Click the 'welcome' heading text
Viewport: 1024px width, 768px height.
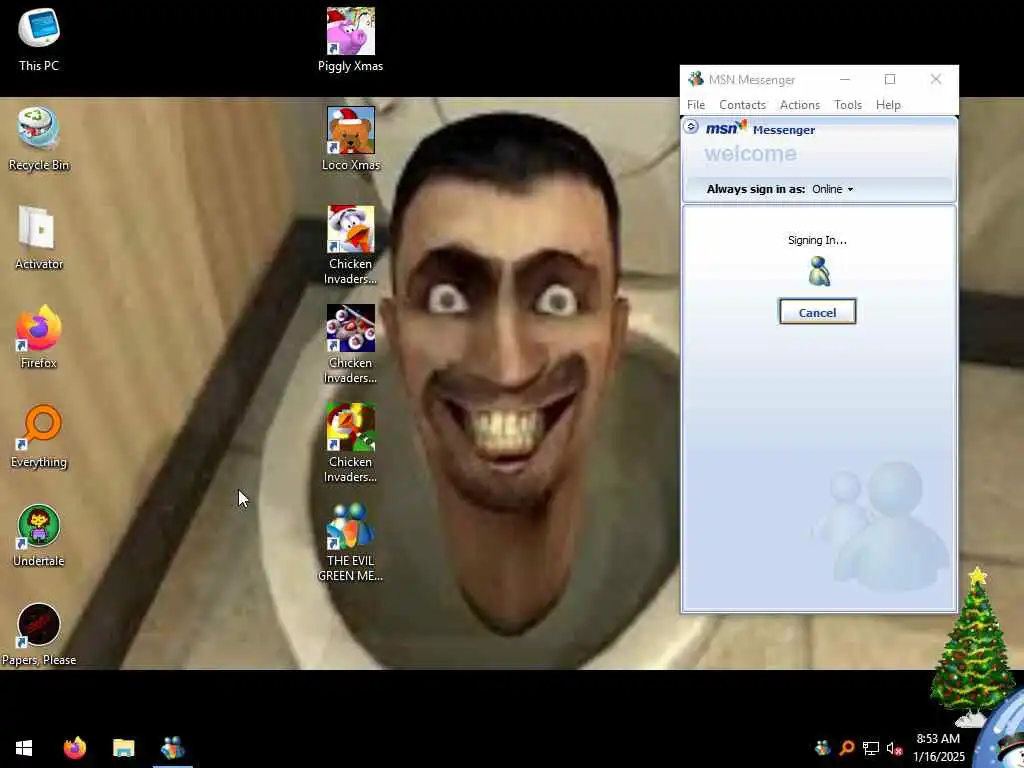[750, 154]
